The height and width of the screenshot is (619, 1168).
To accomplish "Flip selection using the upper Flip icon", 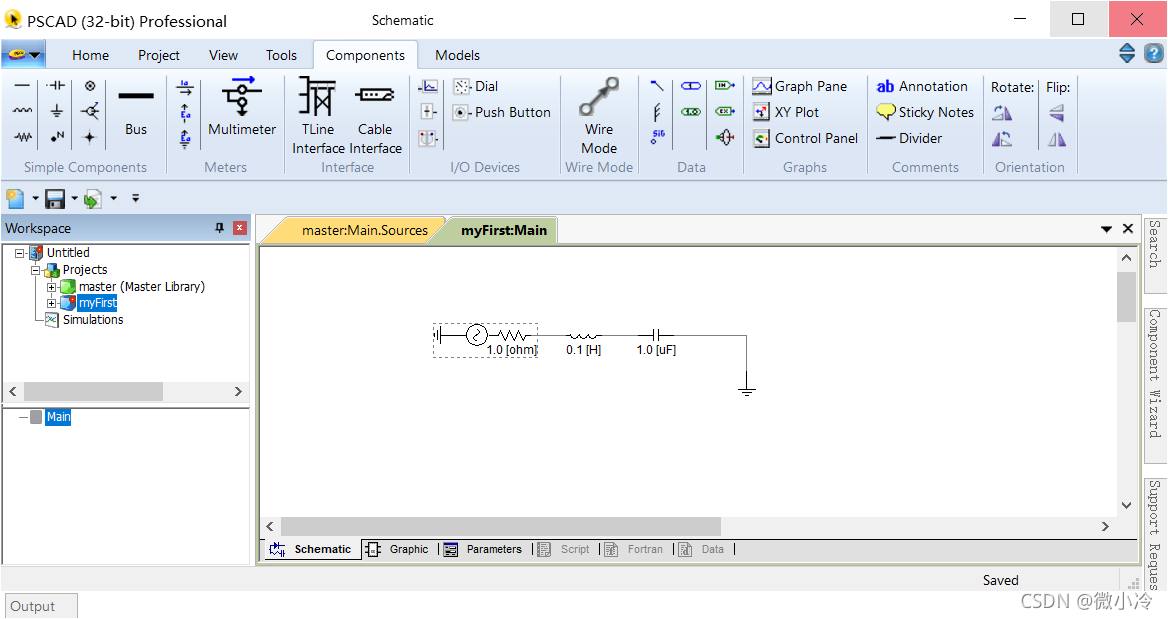I will pyautogui.click(x=1057, y=113).
